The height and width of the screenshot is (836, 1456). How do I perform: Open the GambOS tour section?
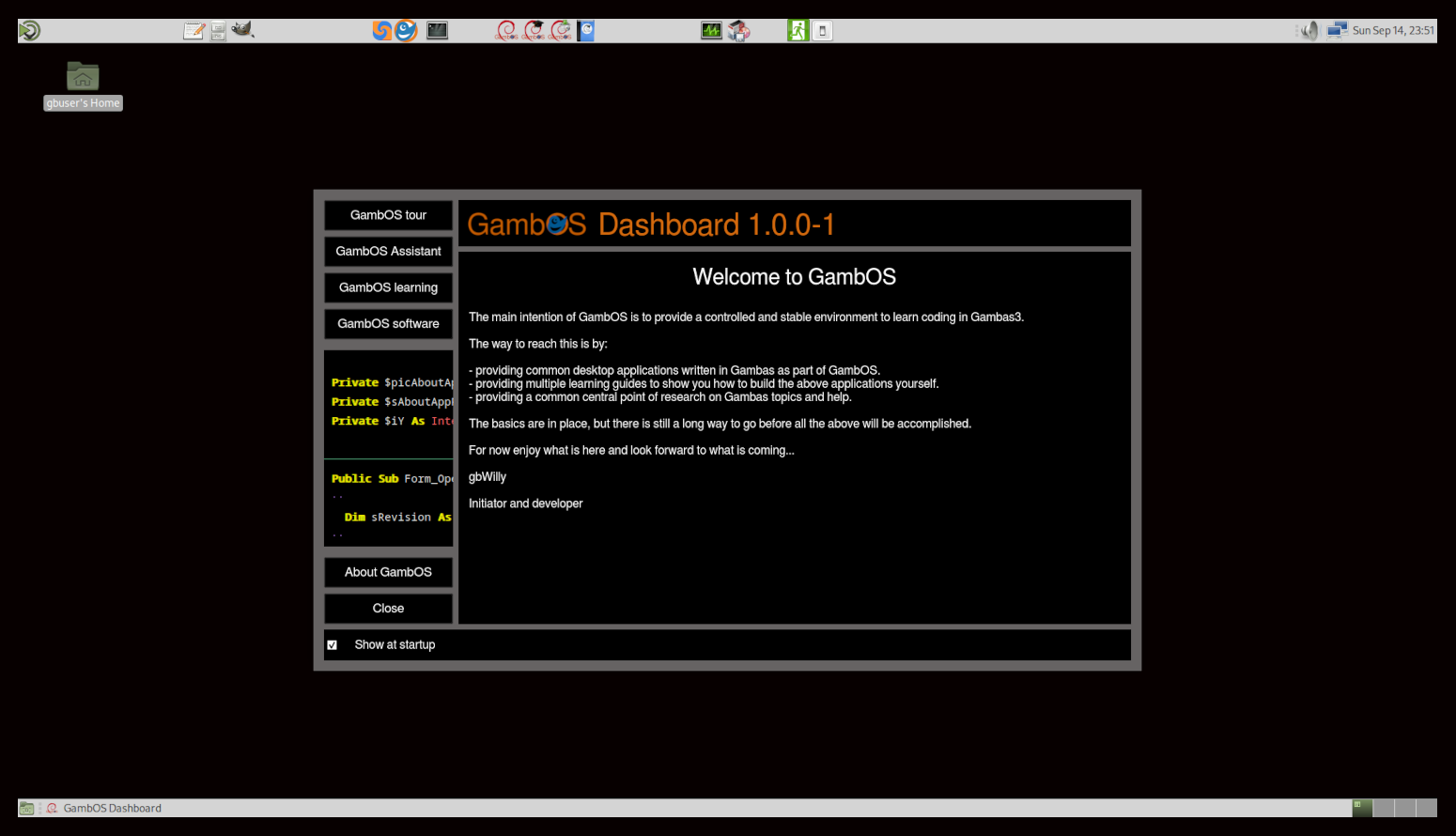388,215
